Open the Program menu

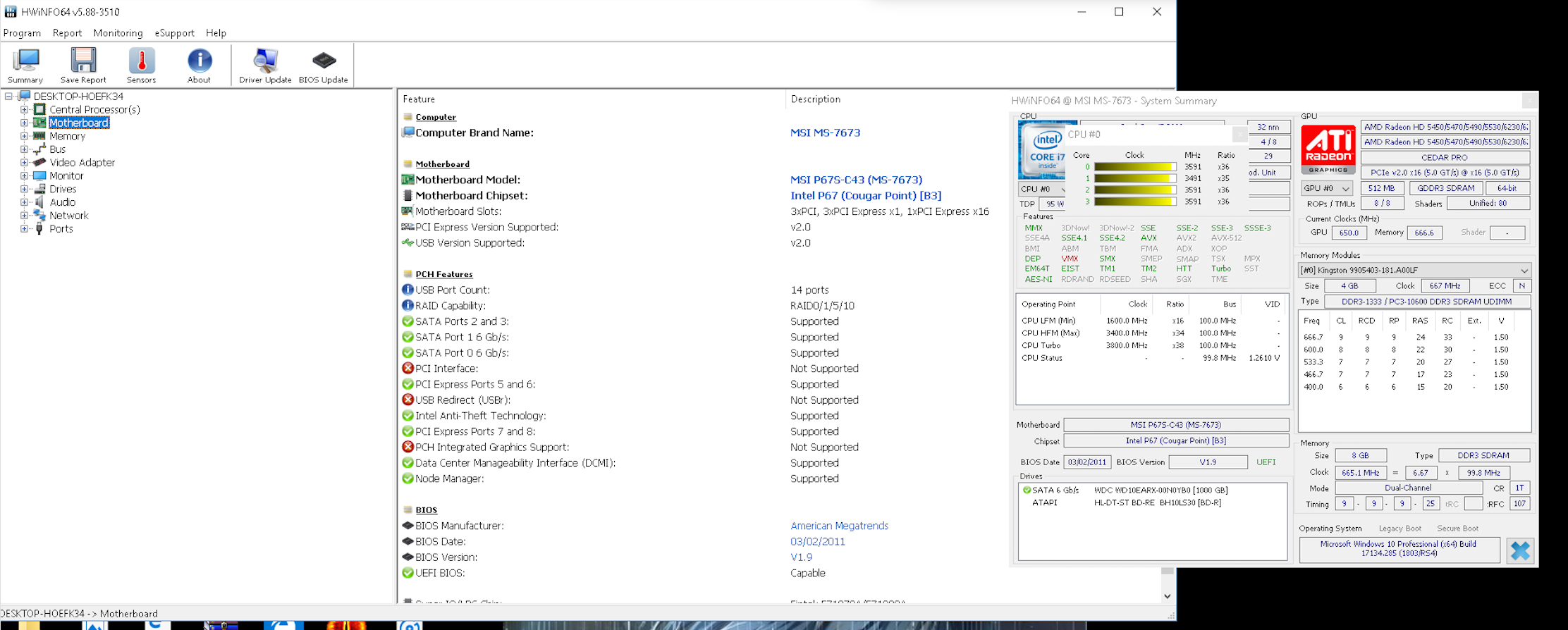(x=22, y=33)
